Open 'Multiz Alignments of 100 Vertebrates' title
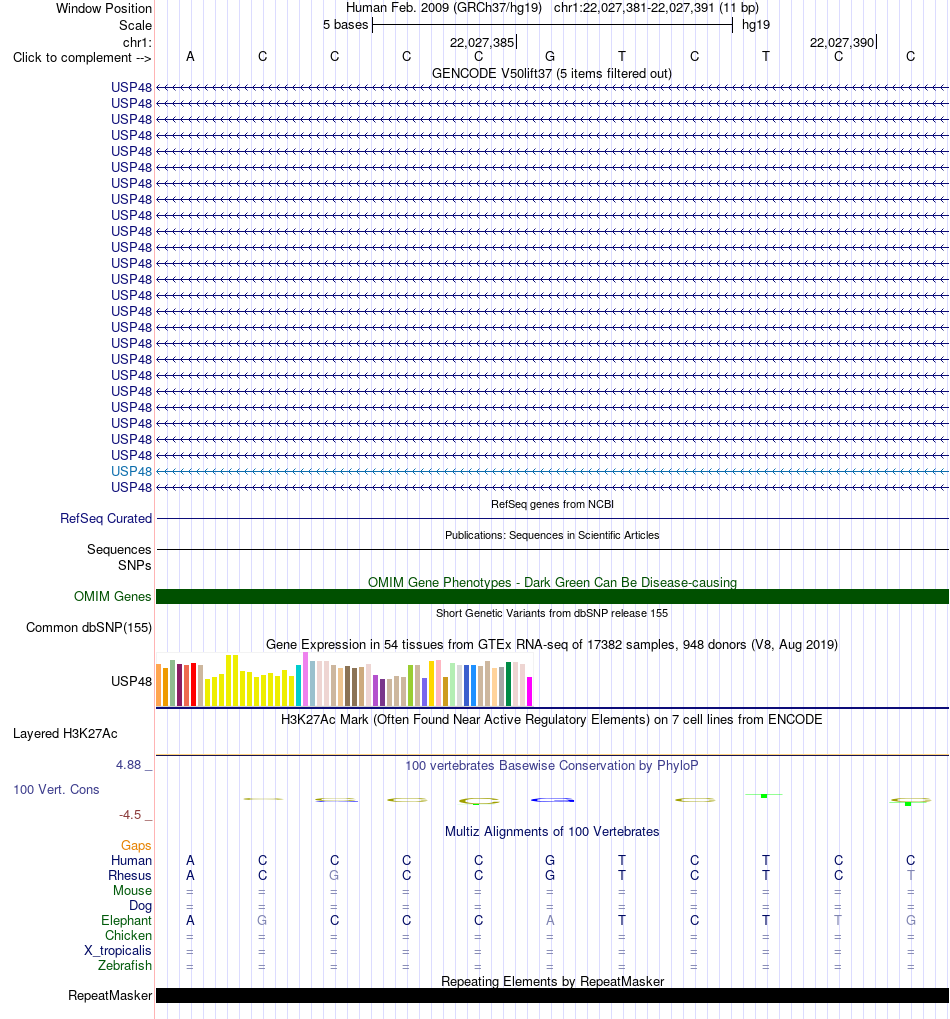The height and width of the screenshot is (1019, 950). click(x=552, y=832)
